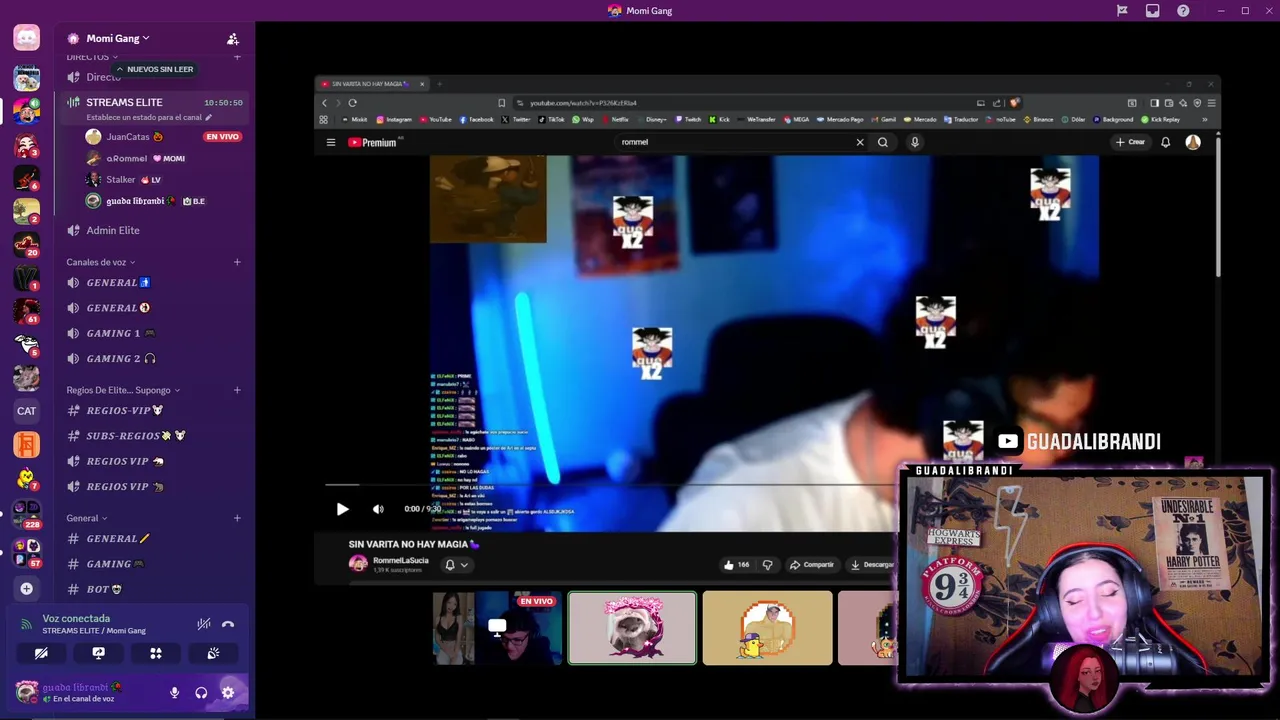This screenshot has height=720, width=1280.
Task: Play the YouTube video
Action: 342,509
